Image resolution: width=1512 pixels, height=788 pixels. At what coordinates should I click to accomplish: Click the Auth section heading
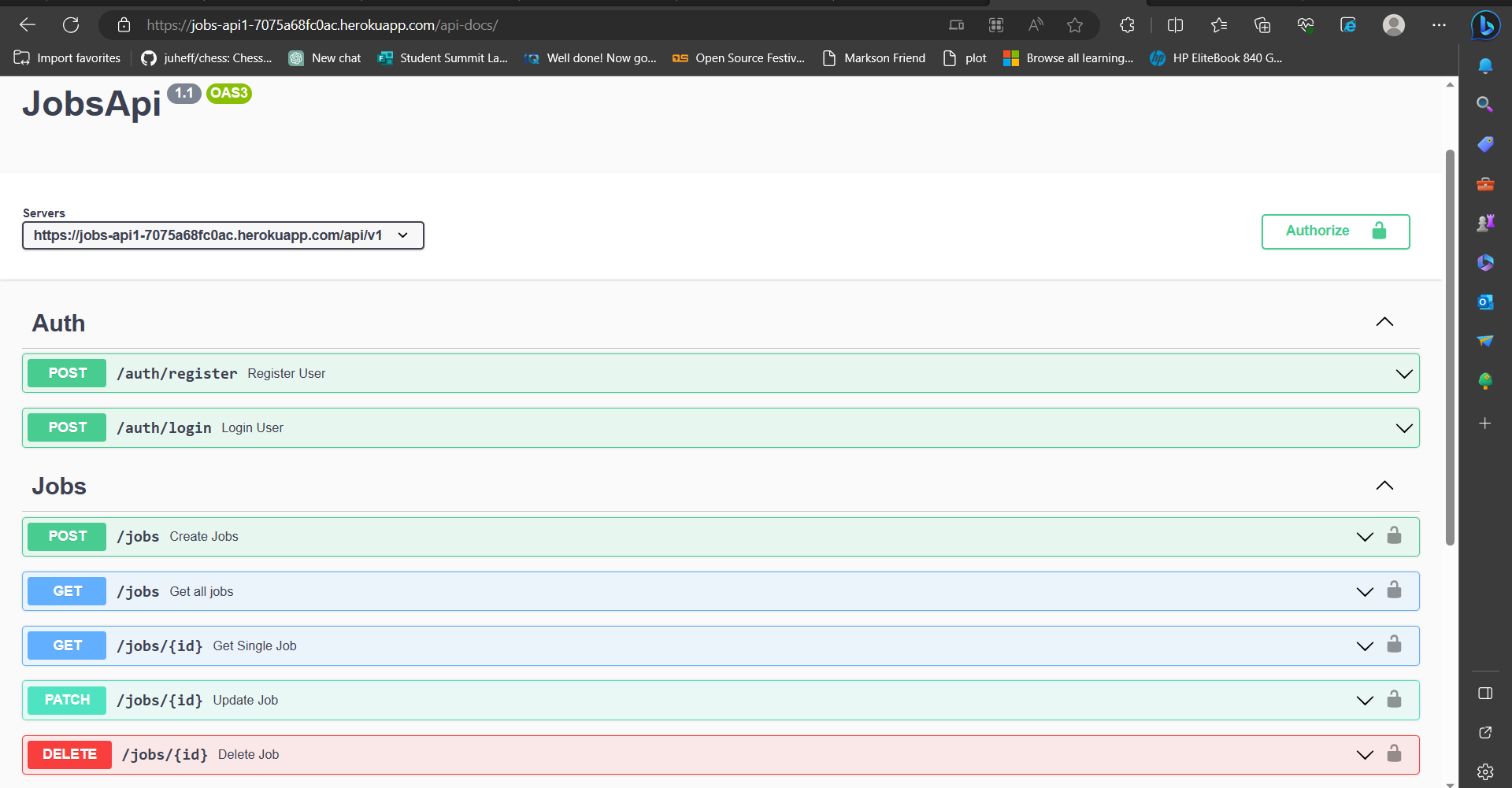pos(58,324)
